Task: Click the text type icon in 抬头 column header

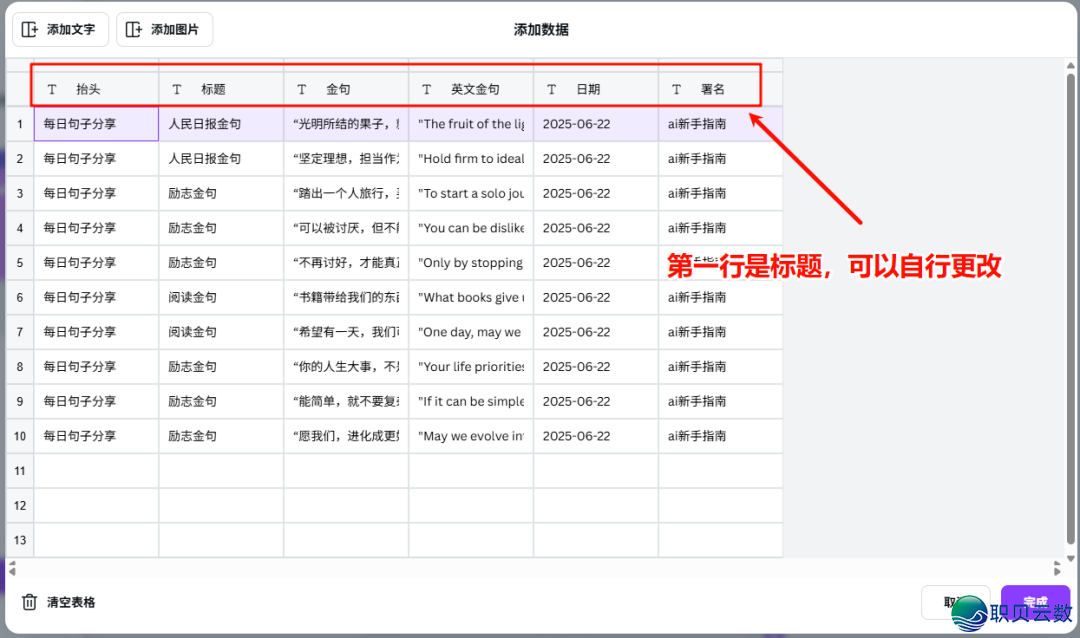Action: point(52,89)
